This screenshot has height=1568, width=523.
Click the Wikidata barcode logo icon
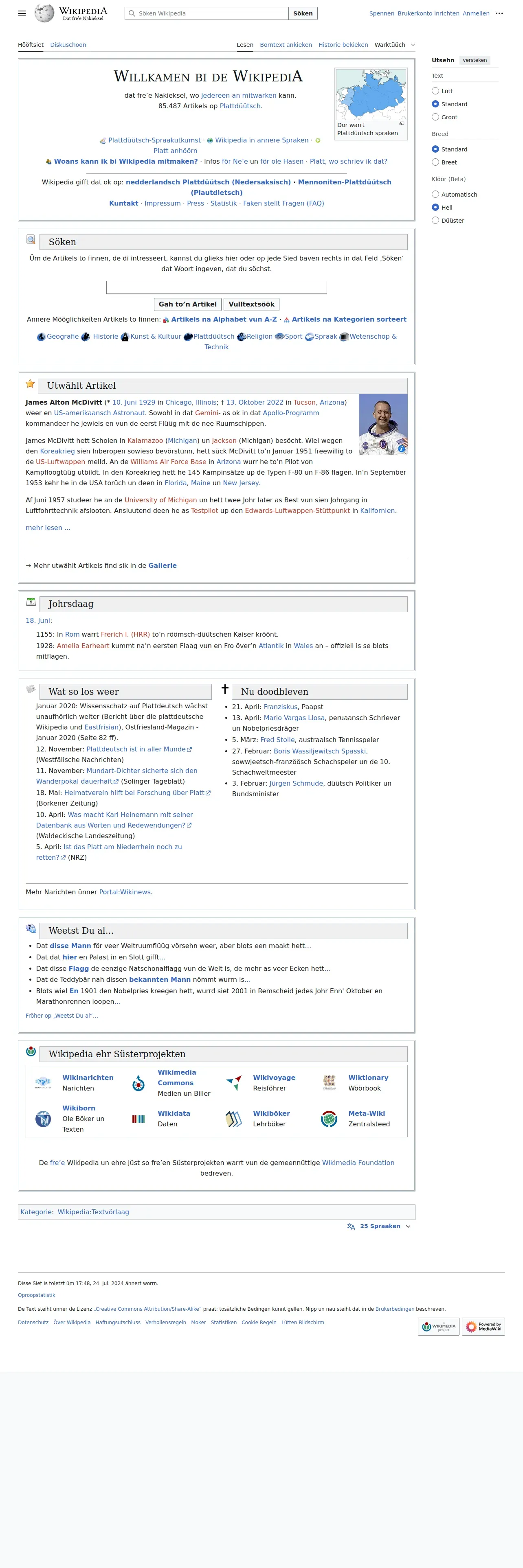click(138, 1119)
